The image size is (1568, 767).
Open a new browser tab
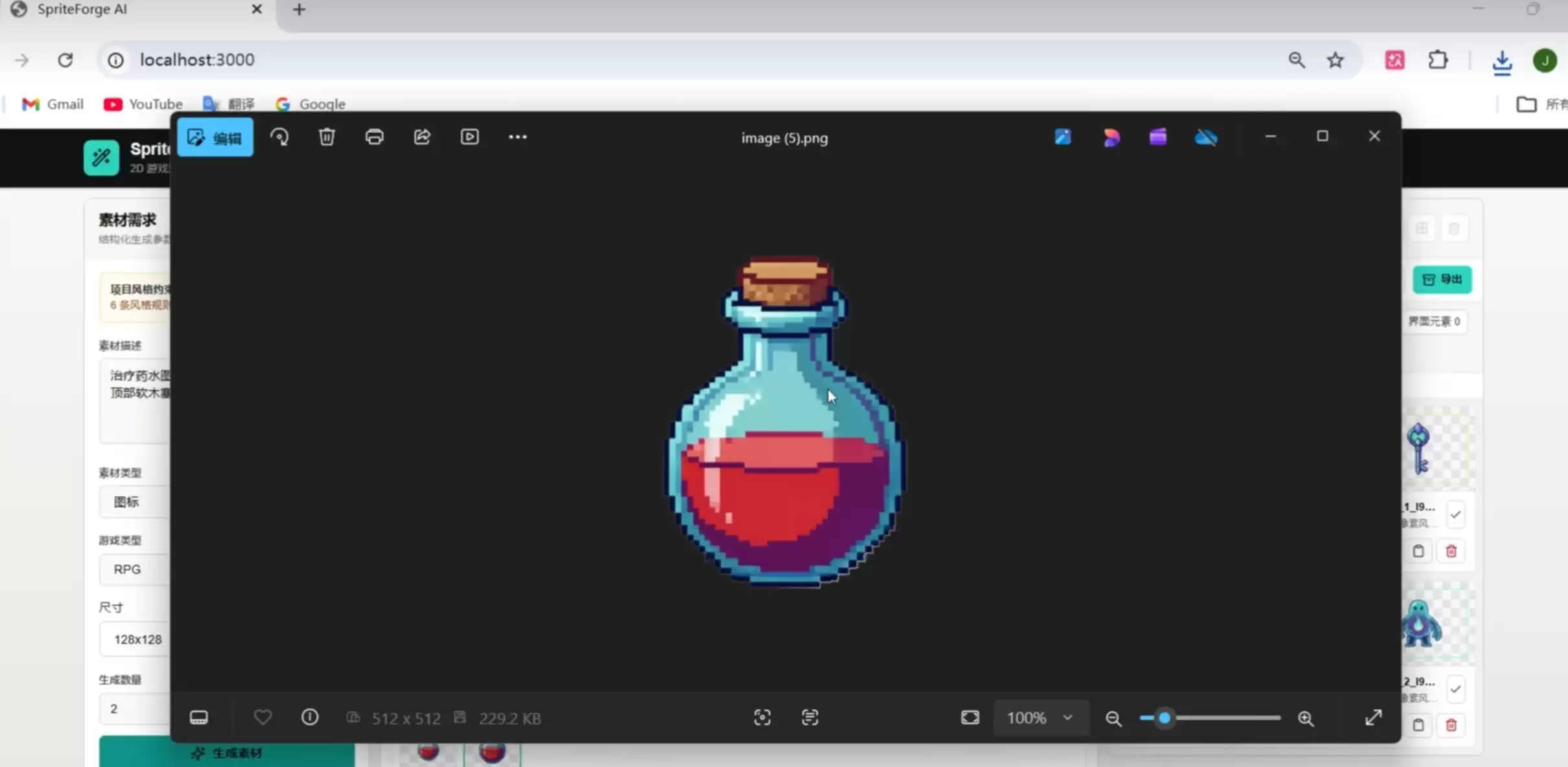pyautogui.click(x=299, y=10)
